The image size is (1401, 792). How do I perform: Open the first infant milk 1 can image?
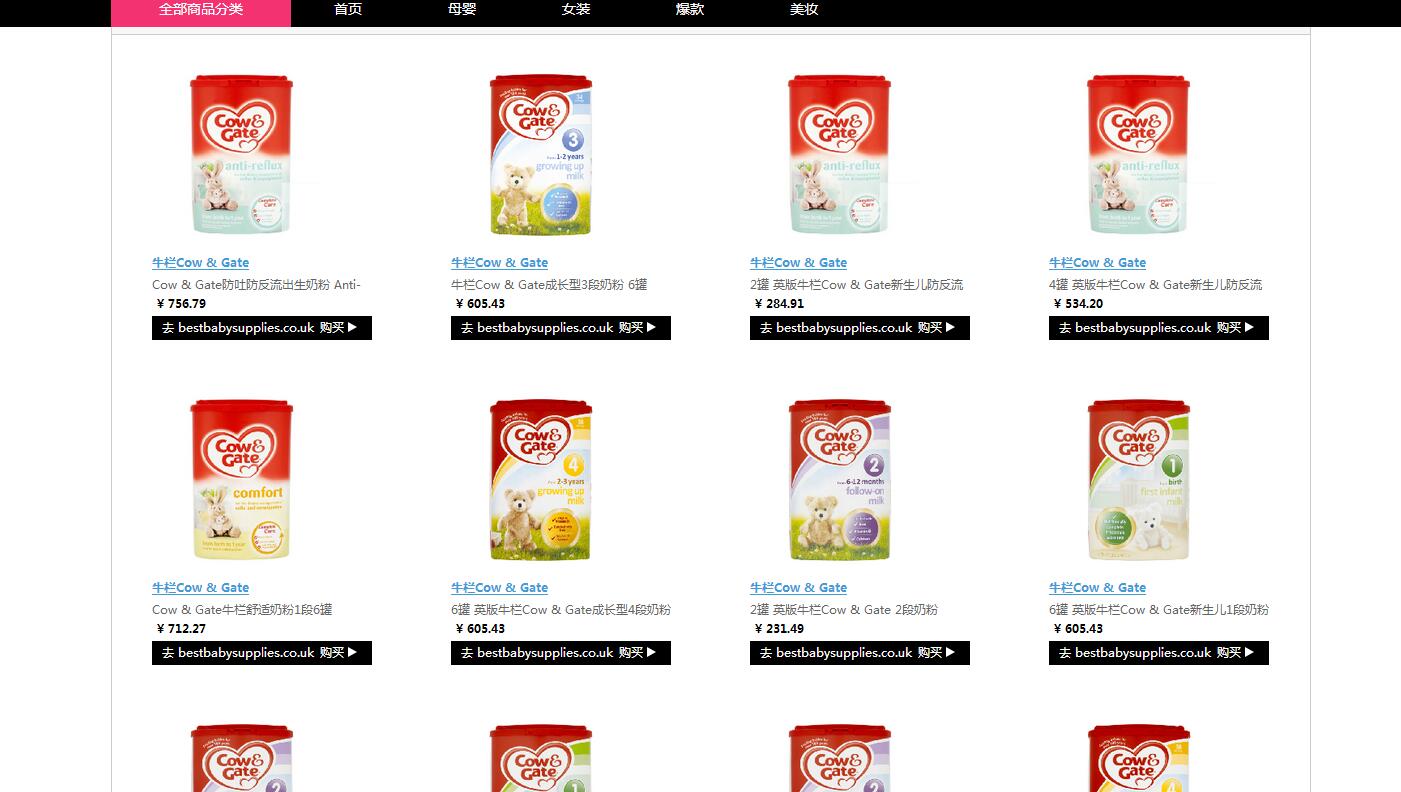[x=1138, y=480]
